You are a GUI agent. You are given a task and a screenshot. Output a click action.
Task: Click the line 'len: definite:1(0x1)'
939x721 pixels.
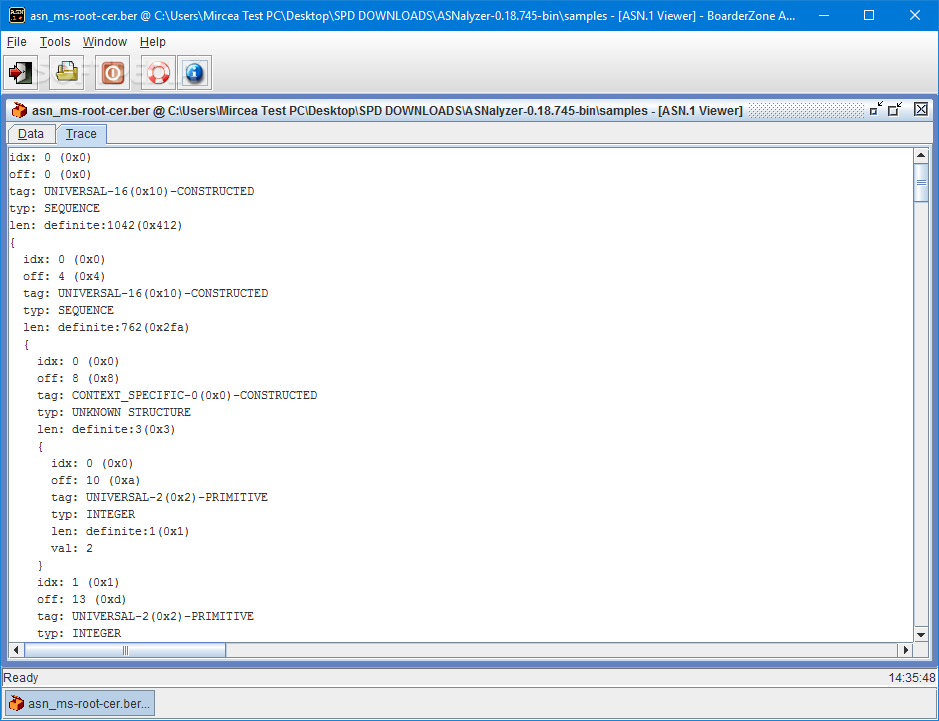click(x=120, y=531)
